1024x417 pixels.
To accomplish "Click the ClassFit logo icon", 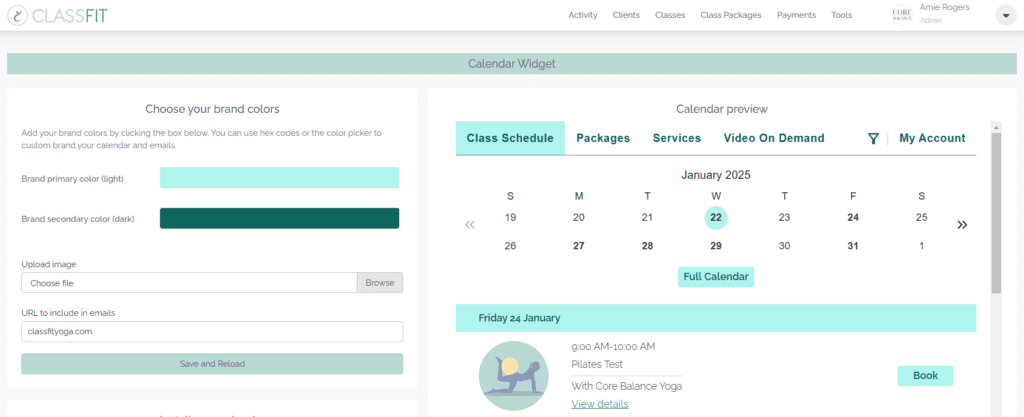I will [x=21, y=15].
